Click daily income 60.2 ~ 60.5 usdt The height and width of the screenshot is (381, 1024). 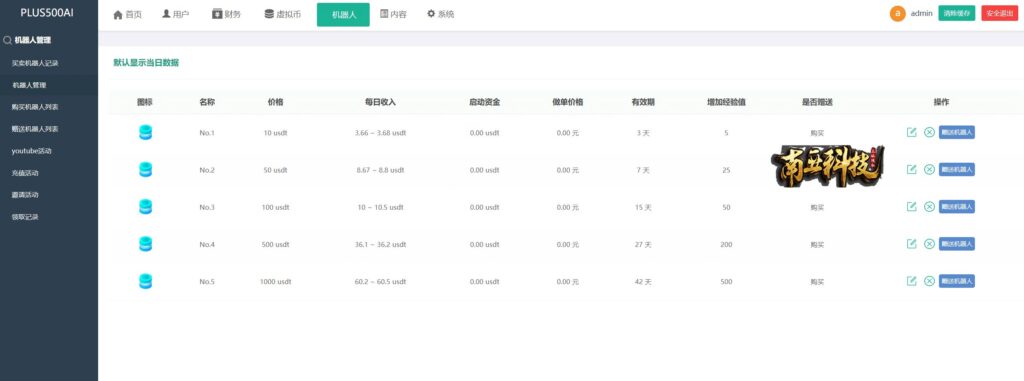click(380, 282)
